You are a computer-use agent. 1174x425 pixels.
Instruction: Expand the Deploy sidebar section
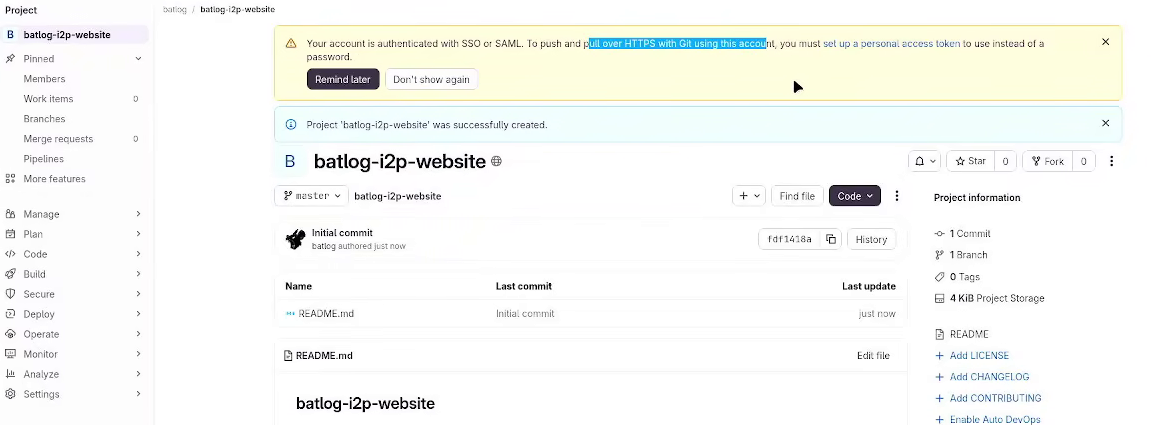click(x=75, y=314)
